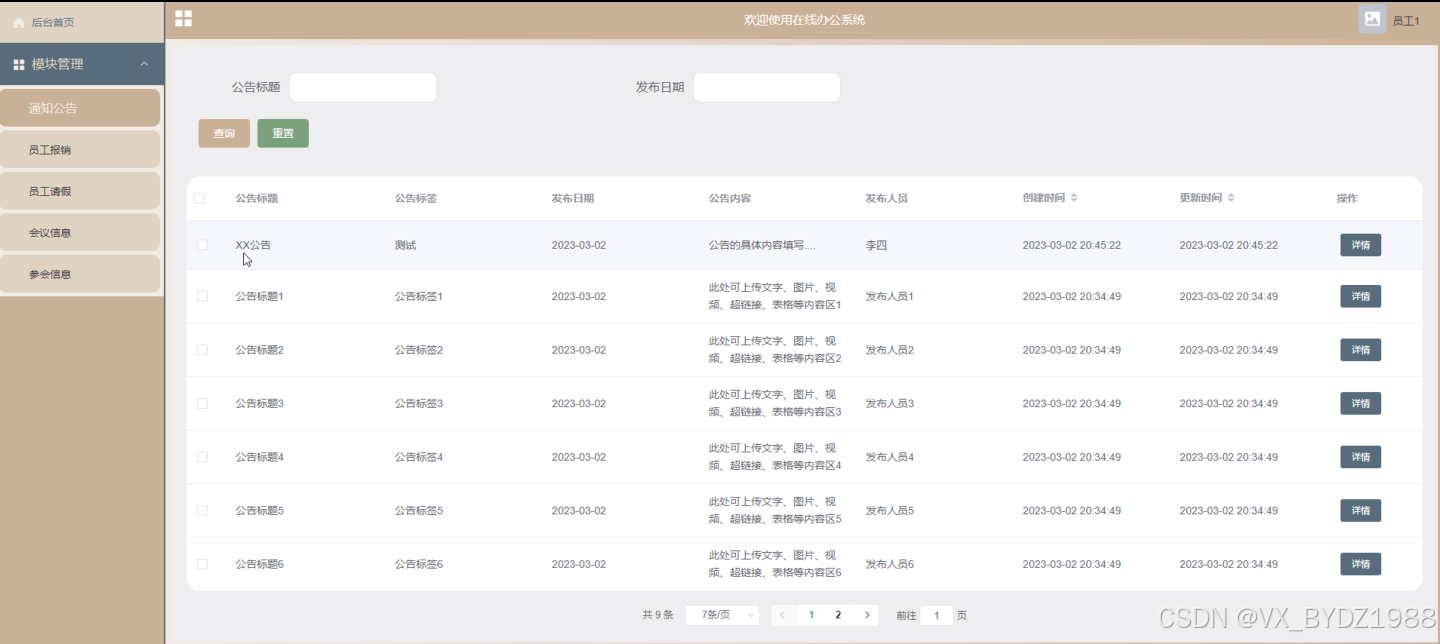Image resolution: width=1440 pixels, height=644 pixels.
Task: Click the 查询 search button
Action: [224, 133]
